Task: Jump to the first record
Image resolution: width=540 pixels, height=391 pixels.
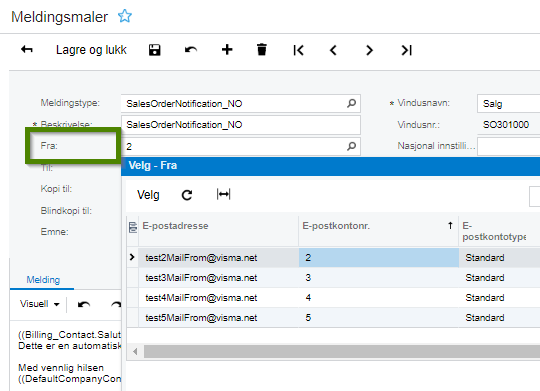Action: pos(299,50)
